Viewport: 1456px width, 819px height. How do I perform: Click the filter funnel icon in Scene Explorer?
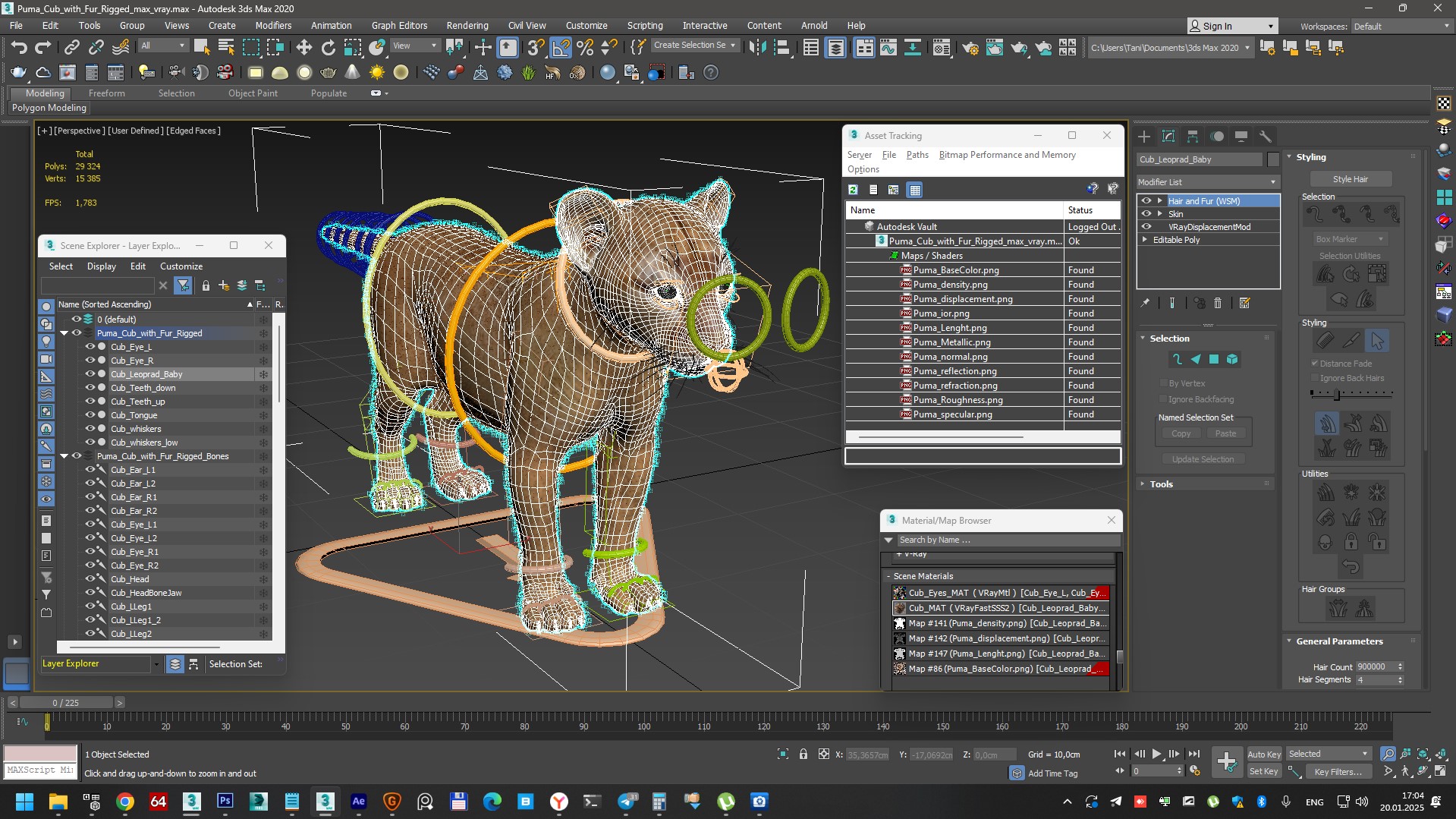183,285
